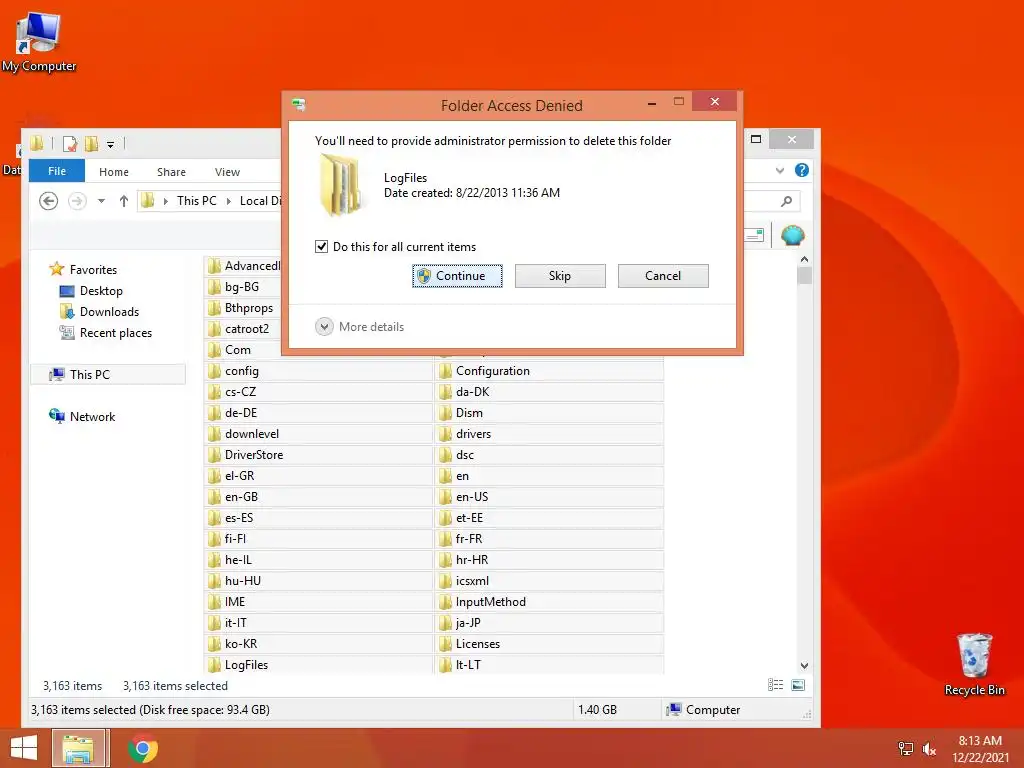Switch to large icons view in status bar
The height and width of the screenshot is (768, 1024).
798,685
